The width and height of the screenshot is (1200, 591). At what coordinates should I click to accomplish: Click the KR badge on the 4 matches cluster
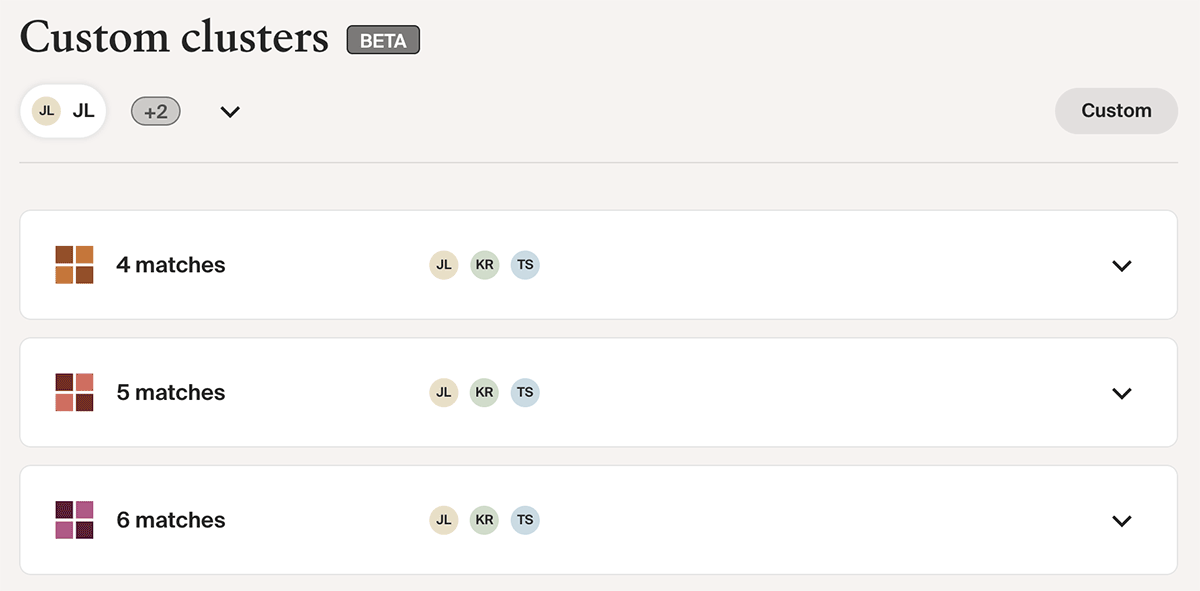pos(484,265)
